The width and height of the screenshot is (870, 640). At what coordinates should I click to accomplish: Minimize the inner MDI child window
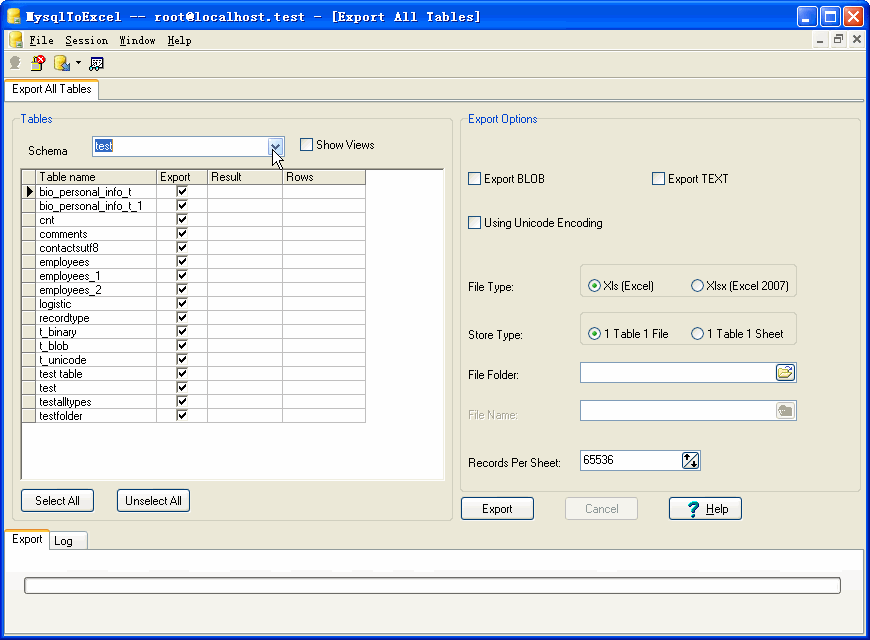[820, 39]
